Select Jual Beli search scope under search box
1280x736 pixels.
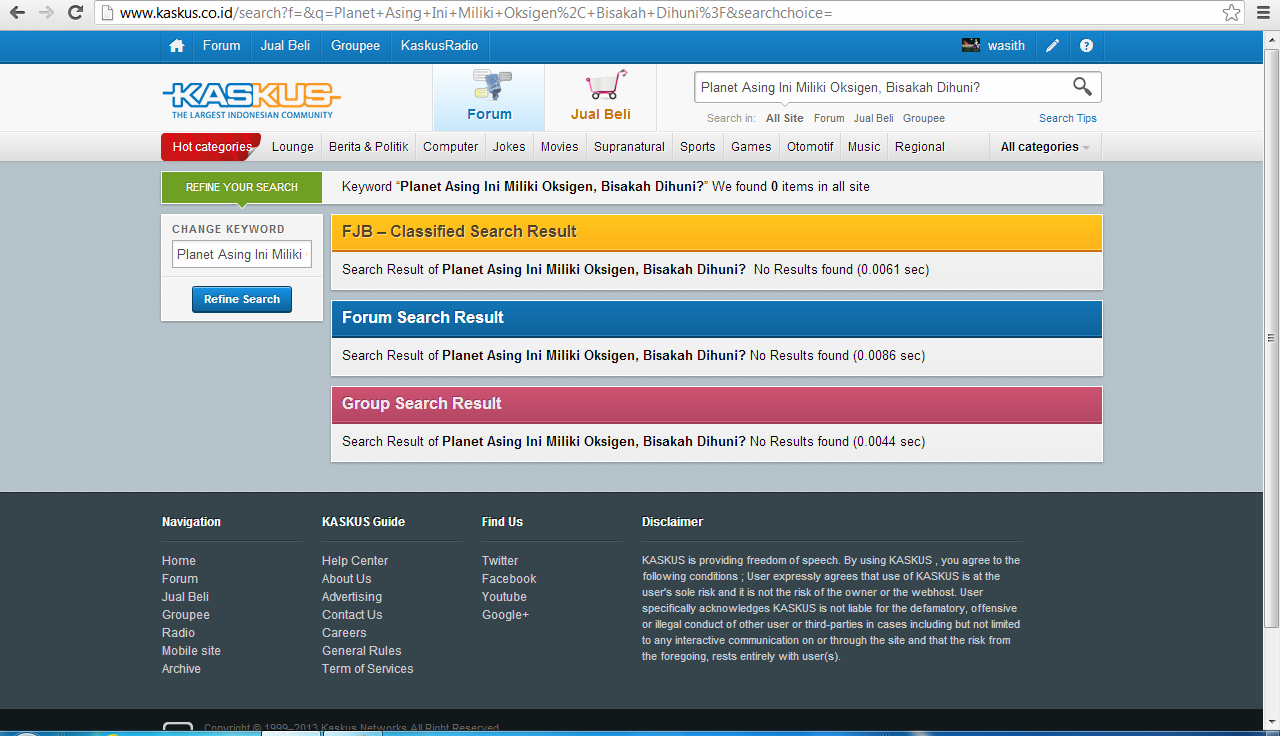(x=874, y=118)
